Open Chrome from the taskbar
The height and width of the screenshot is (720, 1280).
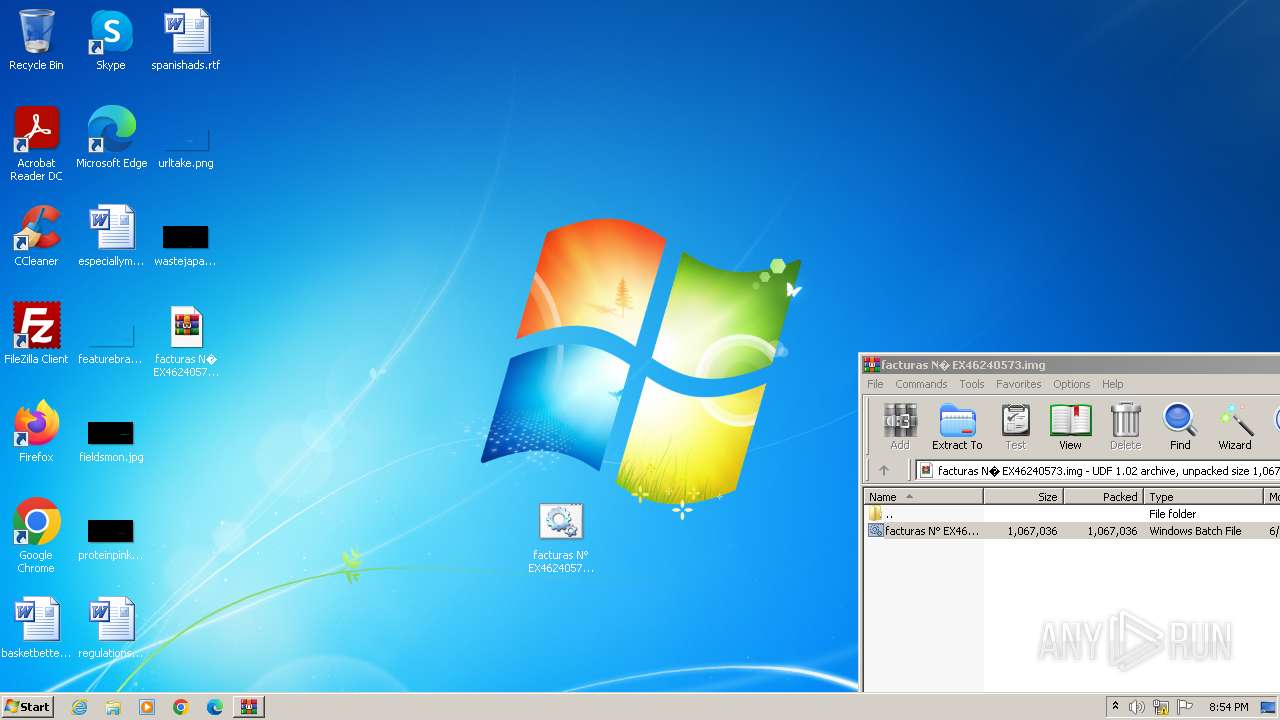click(x=181, y=707)
